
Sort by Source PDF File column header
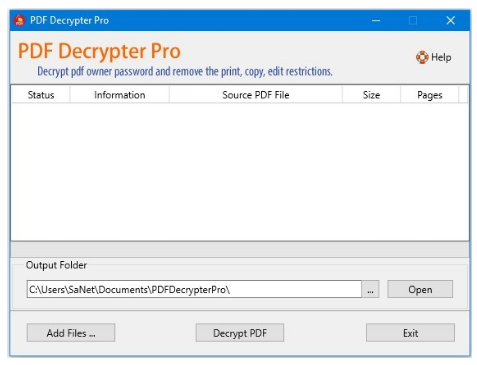pos(256,95)
